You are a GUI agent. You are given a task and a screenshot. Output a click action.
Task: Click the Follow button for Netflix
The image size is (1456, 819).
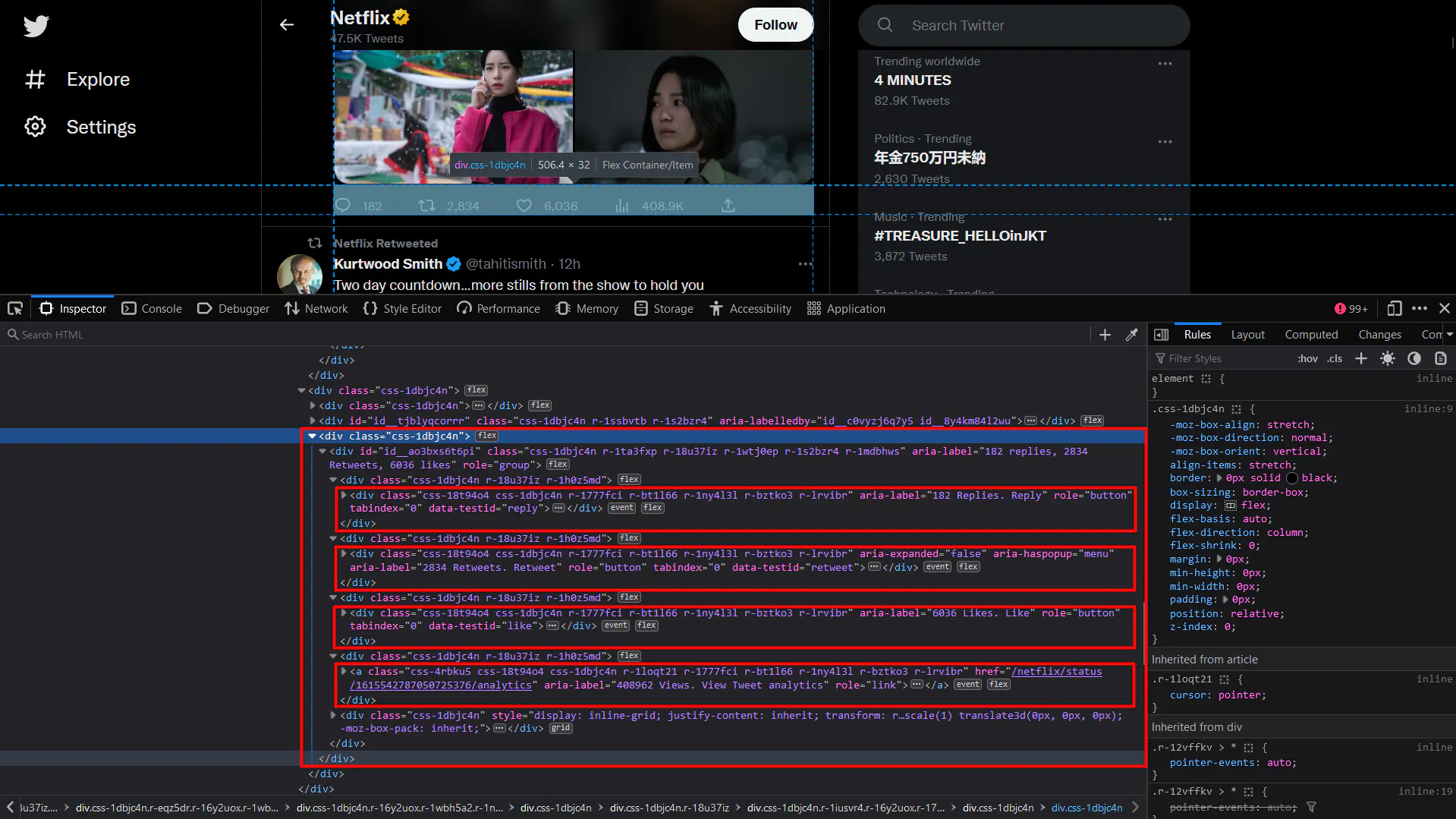point(775,24)
